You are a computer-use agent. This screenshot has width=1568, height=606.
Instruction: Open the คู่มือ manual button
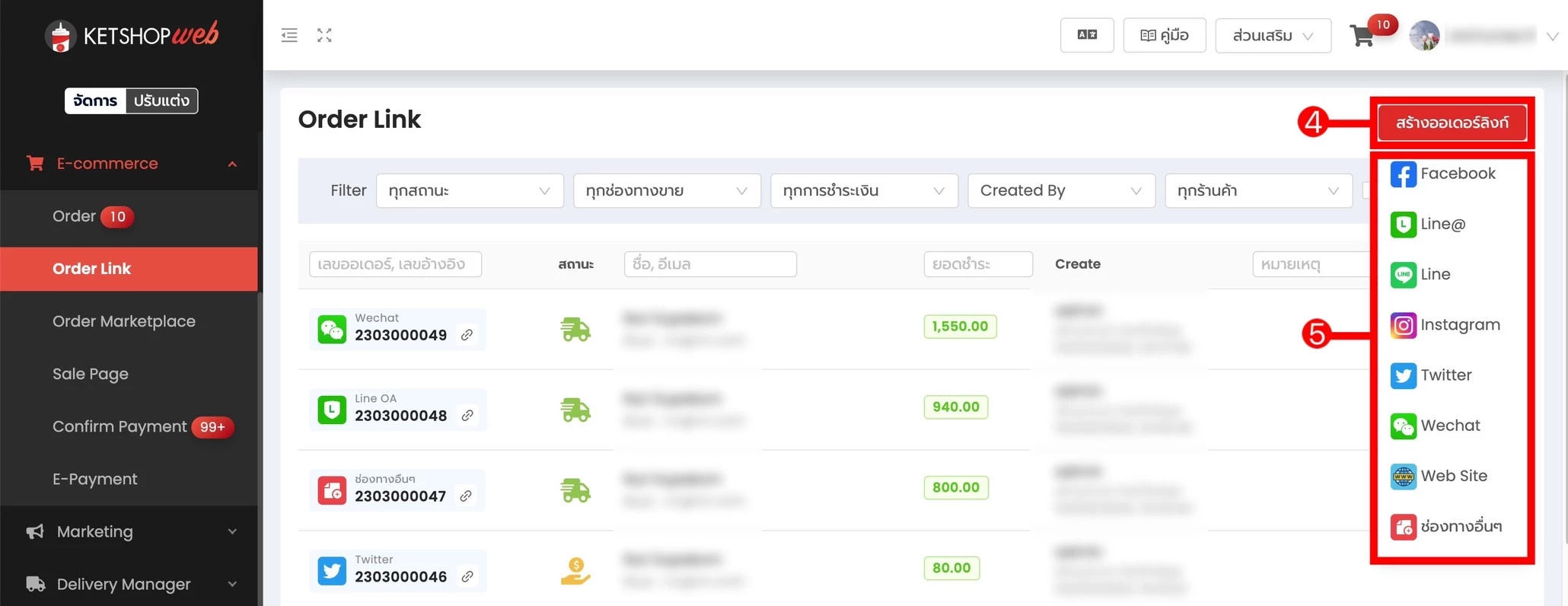(x=1164, y=36)
